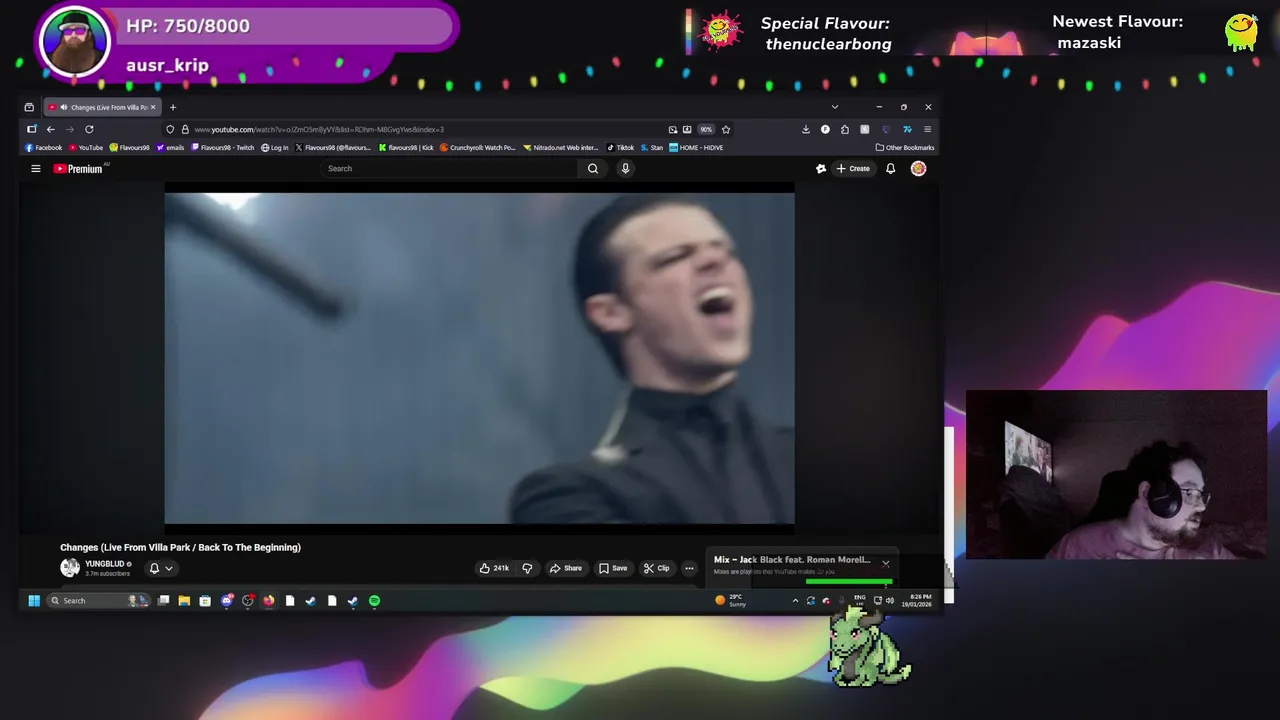Click the video player area
The width and height of the screenshot is (1280, 720).
[x=480, y=358]
